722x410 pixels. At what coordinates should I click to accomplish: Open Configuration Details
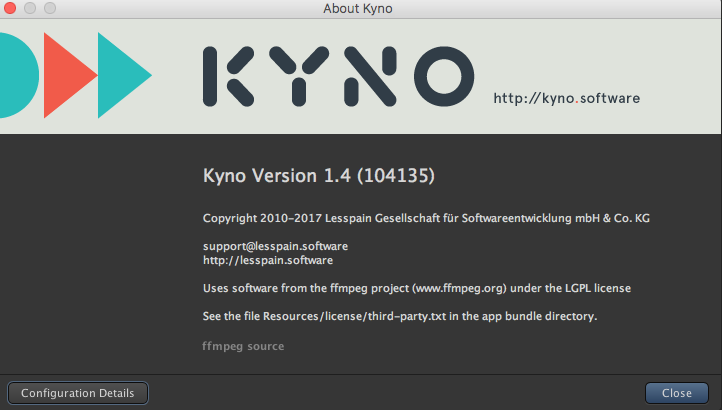[x=78, y=393]
